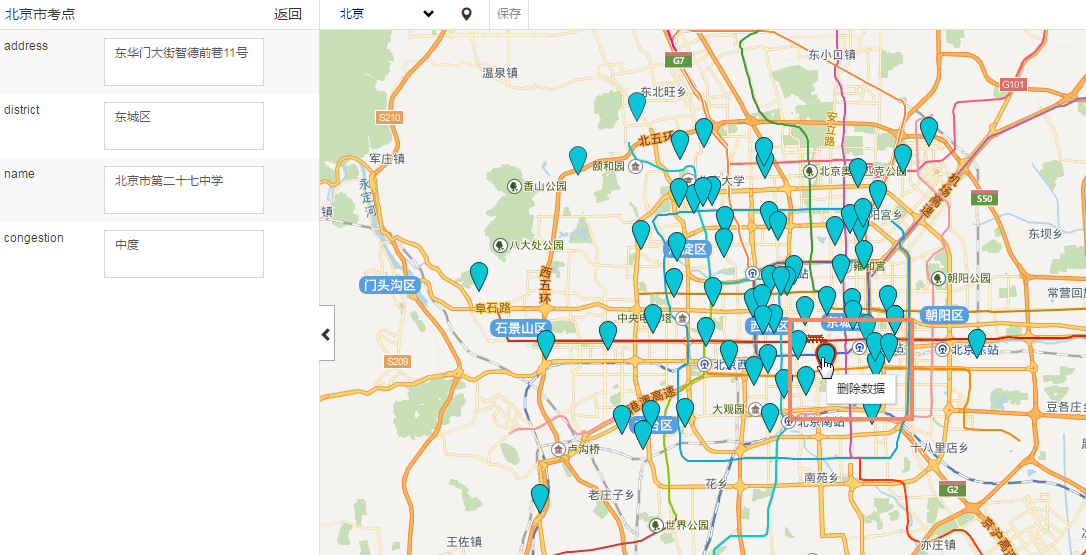
Task: Open the 北京 city dropdown
Action: pos(386,15)
